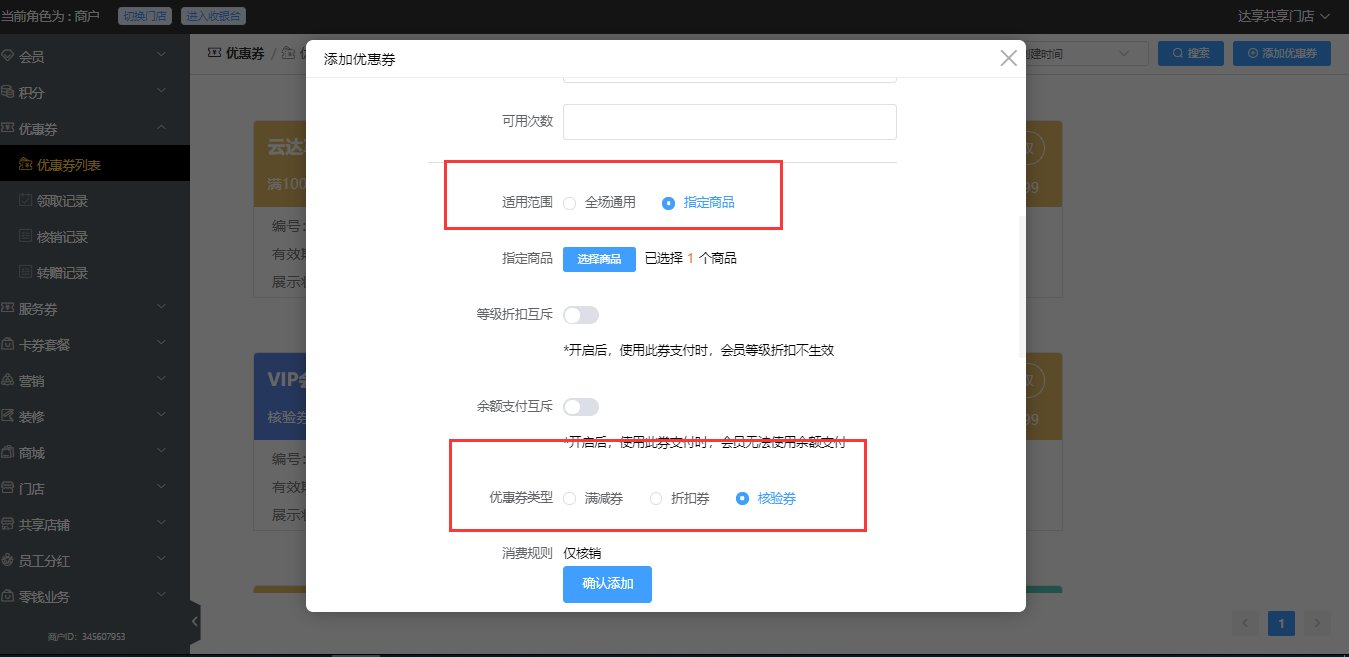Expand the 门店 menu chevron
This screenshot has height=657, width=1349.
[x=162, y=488]
